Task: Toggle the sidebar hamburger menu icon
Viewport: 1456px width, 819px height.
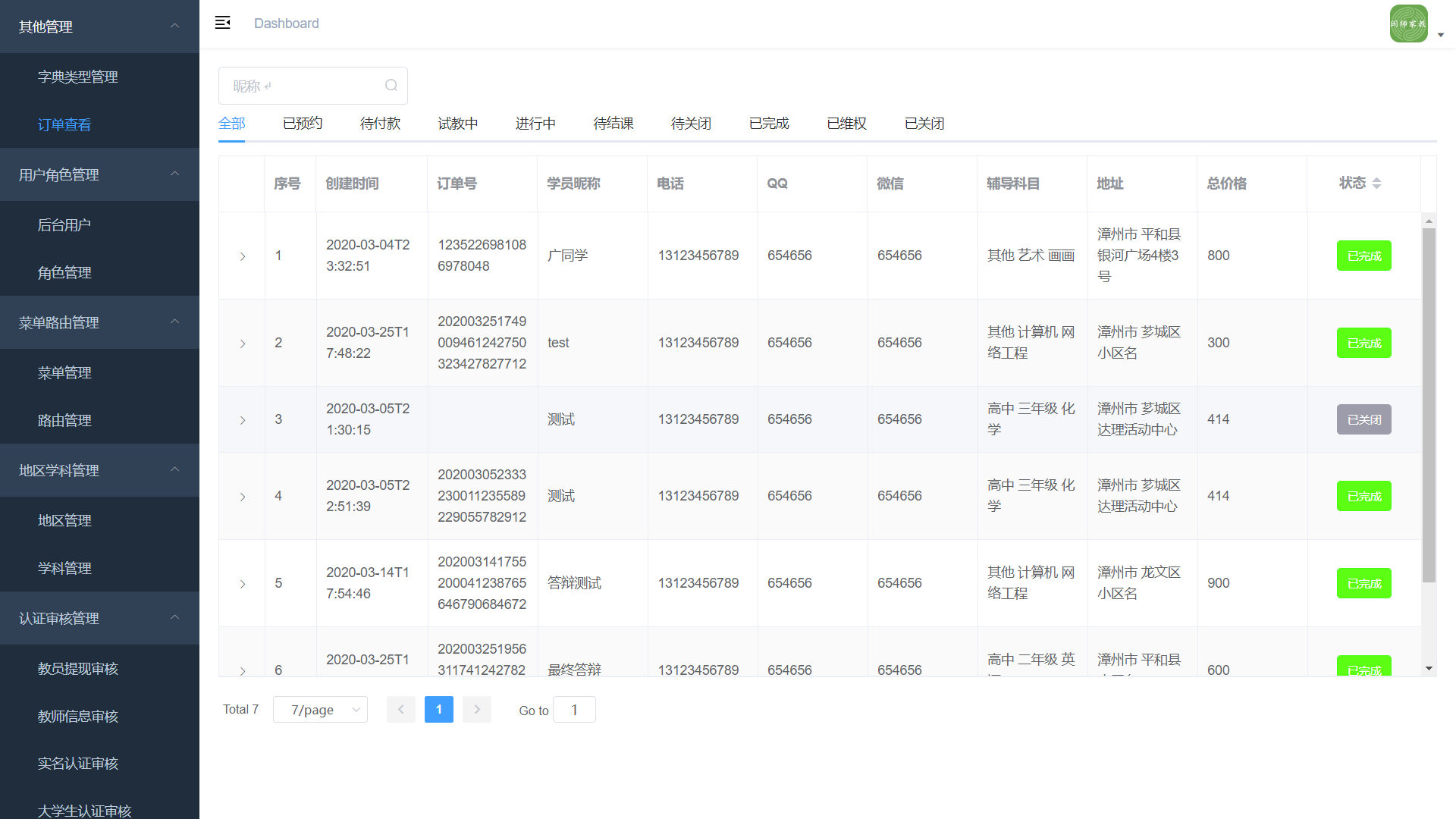Action: coord(222,23)
